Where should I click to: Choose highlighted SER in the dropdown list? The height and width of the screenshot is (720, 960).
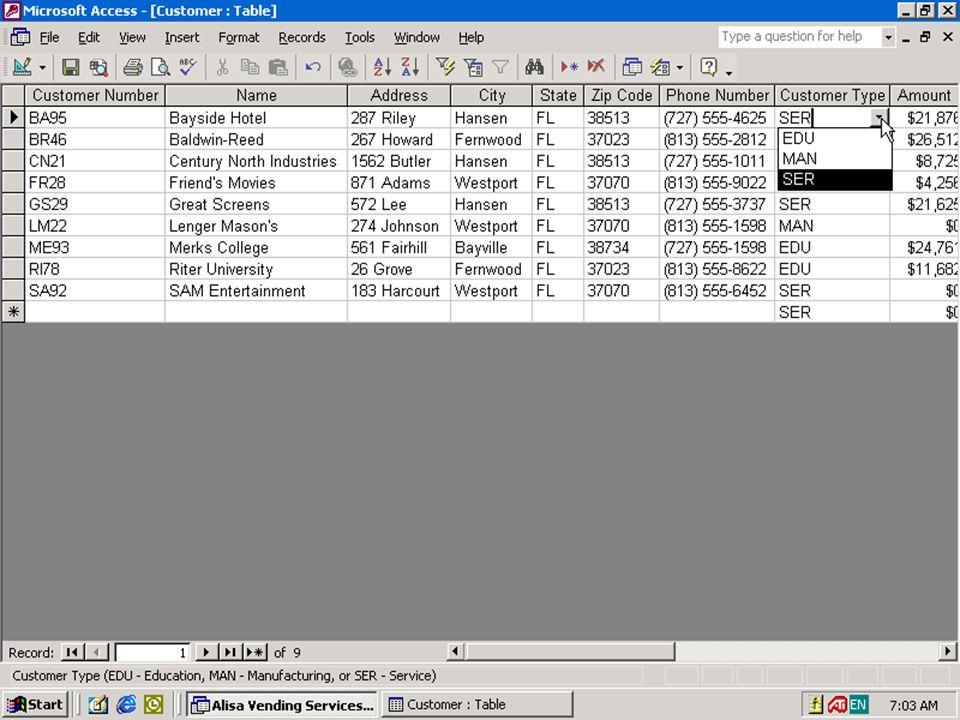834,179
